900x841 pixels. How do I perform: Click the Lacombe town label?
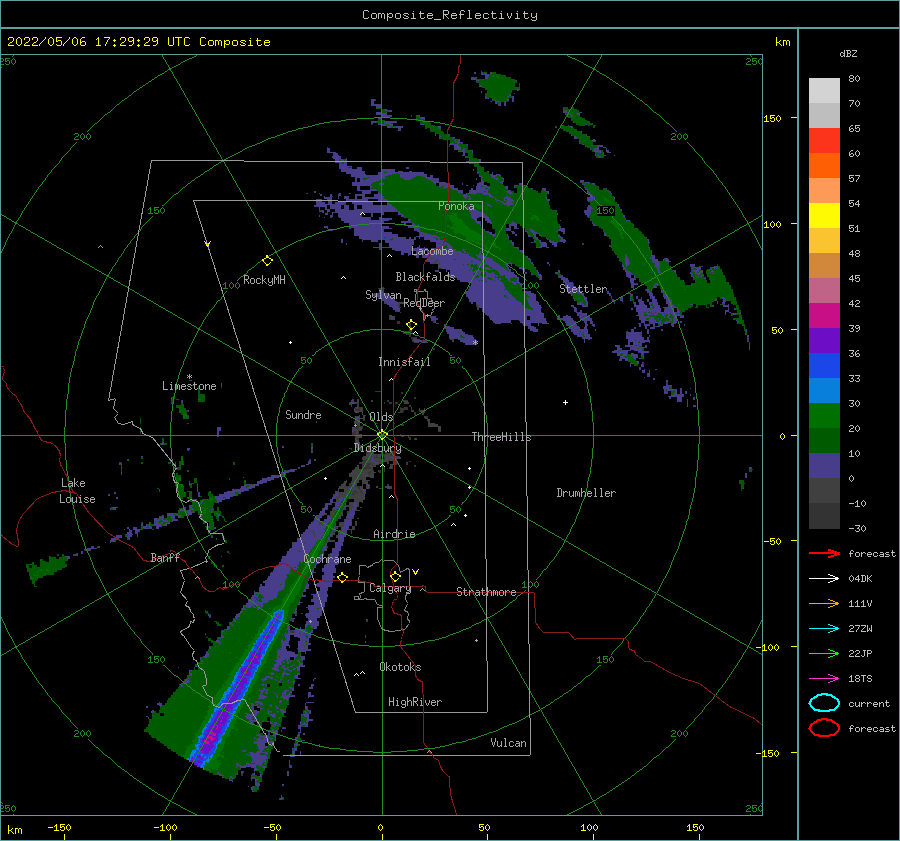click(x=432, y=251)
